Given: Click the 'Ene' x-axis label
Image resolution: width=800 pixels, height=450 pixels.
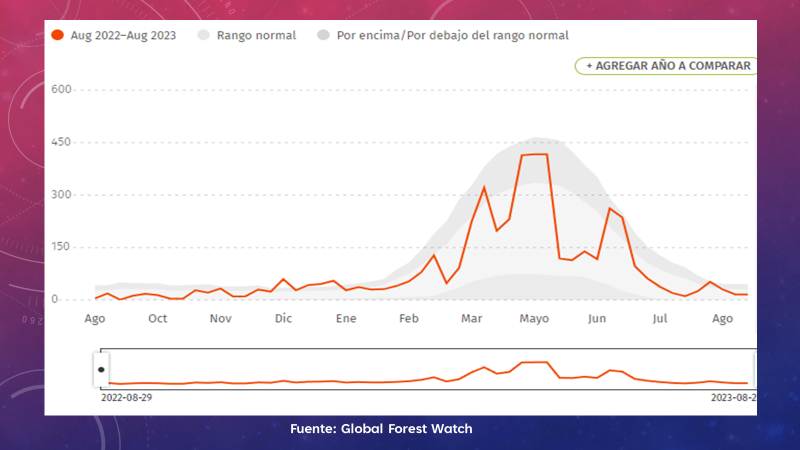Looking at the screenshot, I should (x=346, y=318).
